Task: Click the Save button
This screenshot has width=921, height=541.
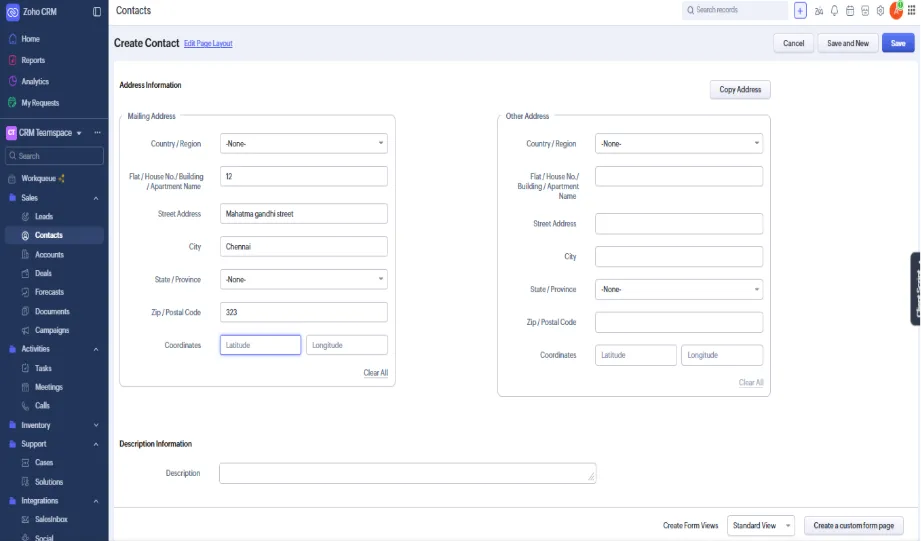Action: click(898, 43)
